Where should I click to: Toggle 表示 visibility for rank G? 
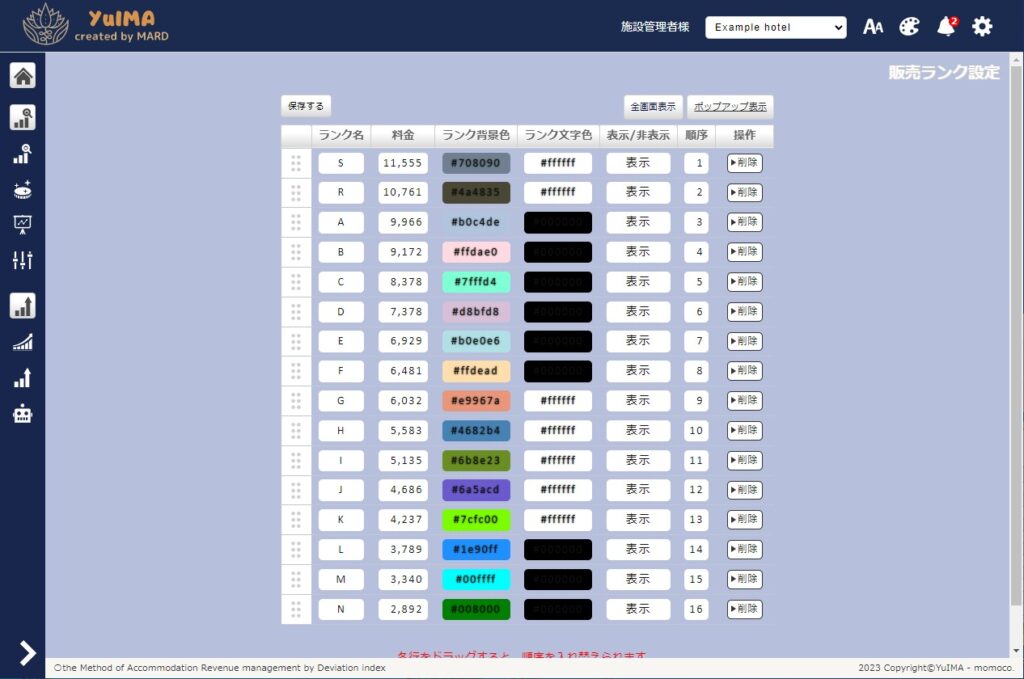(638, 401)
